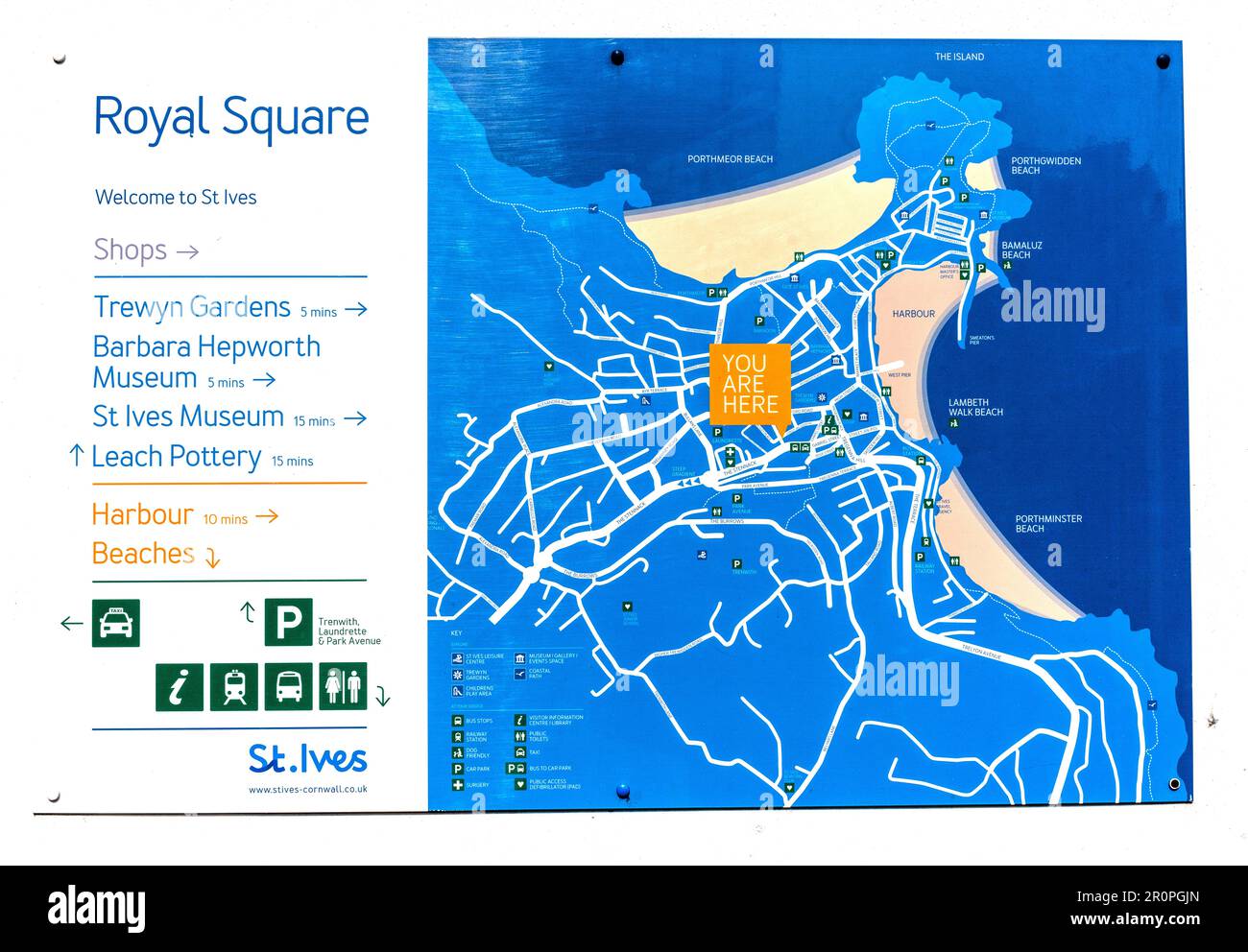The image size is (1248, 952).
Task: Click the "Royal Square" heading
Action: point(231,117)
